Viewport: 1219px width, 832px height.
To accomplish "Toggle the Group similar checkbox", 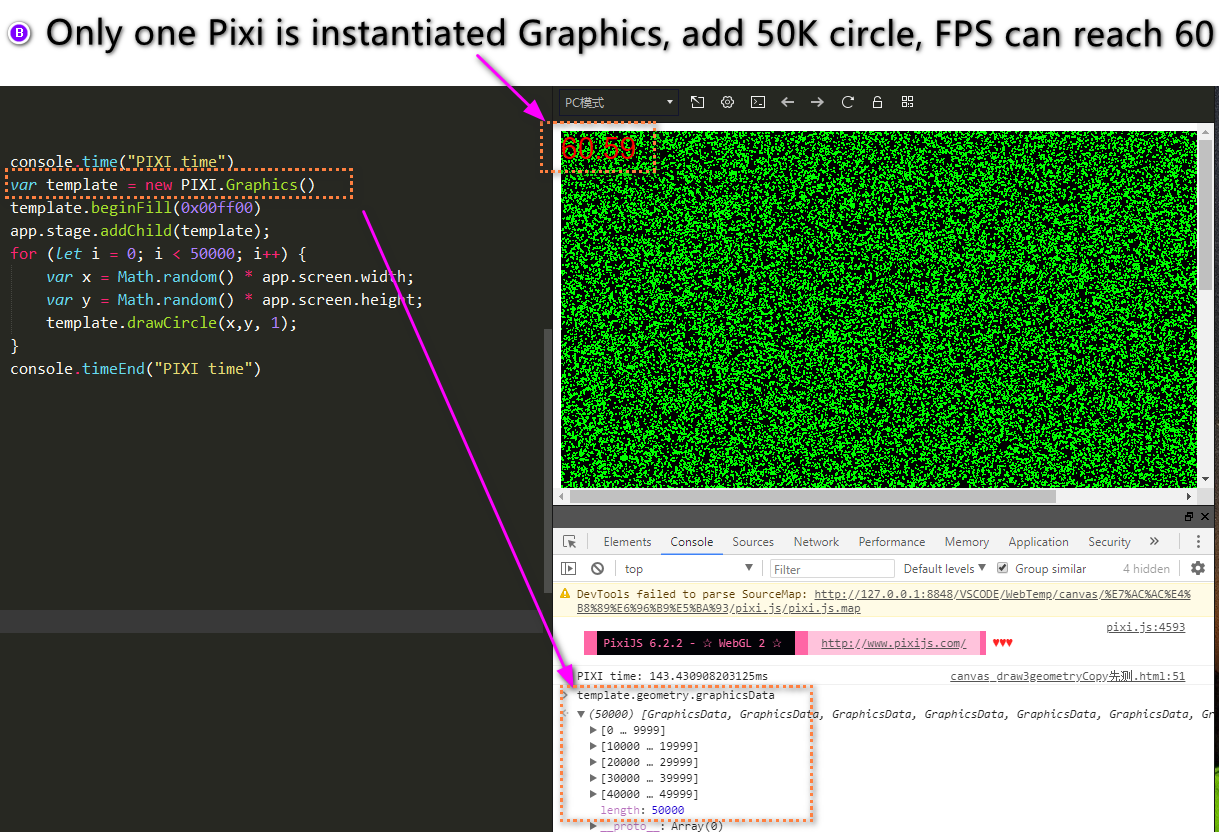I will coord(1002,568).
